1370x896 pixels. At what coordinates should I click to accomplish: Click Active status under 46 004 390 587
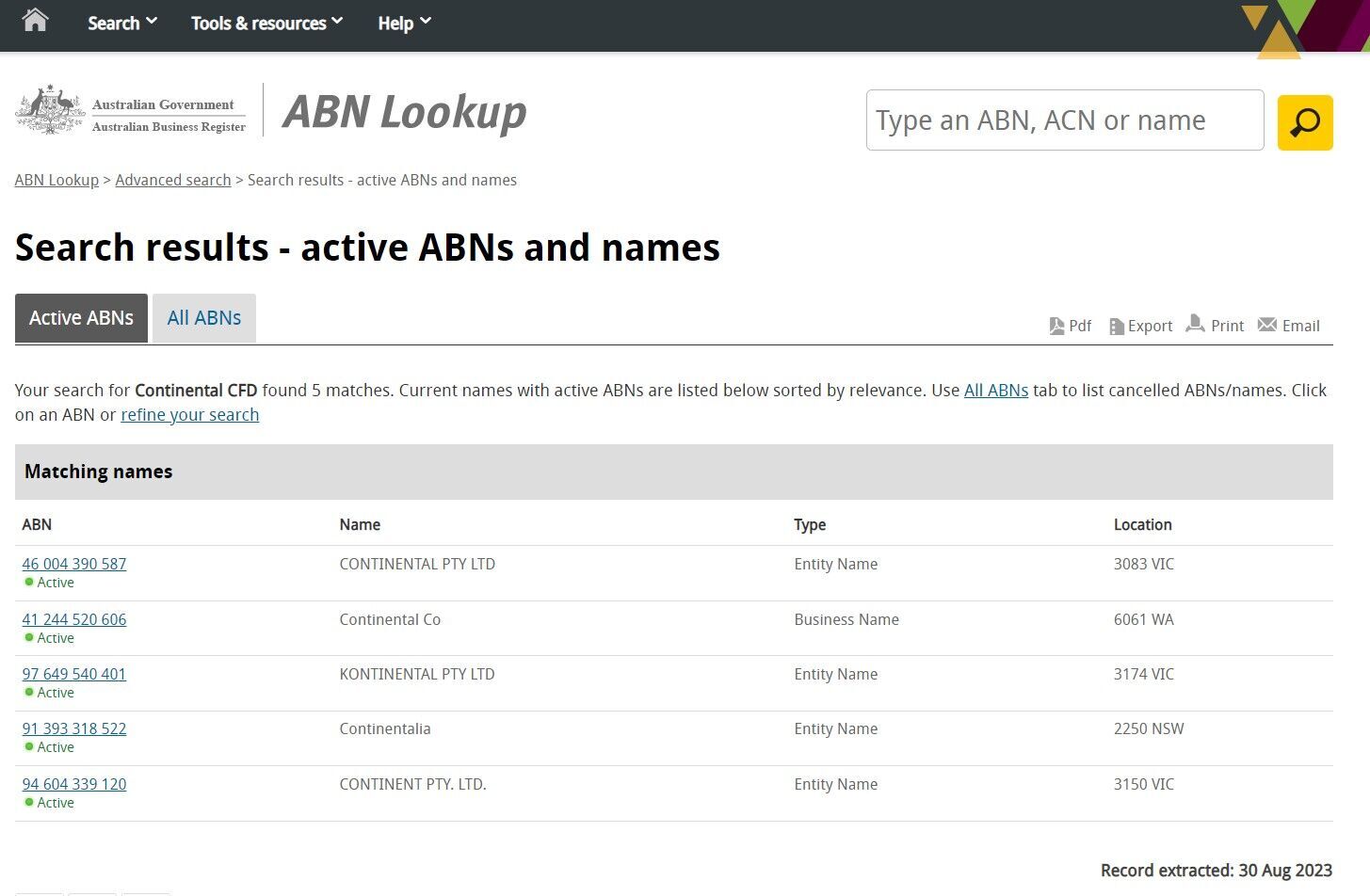[x=49, y=583]
